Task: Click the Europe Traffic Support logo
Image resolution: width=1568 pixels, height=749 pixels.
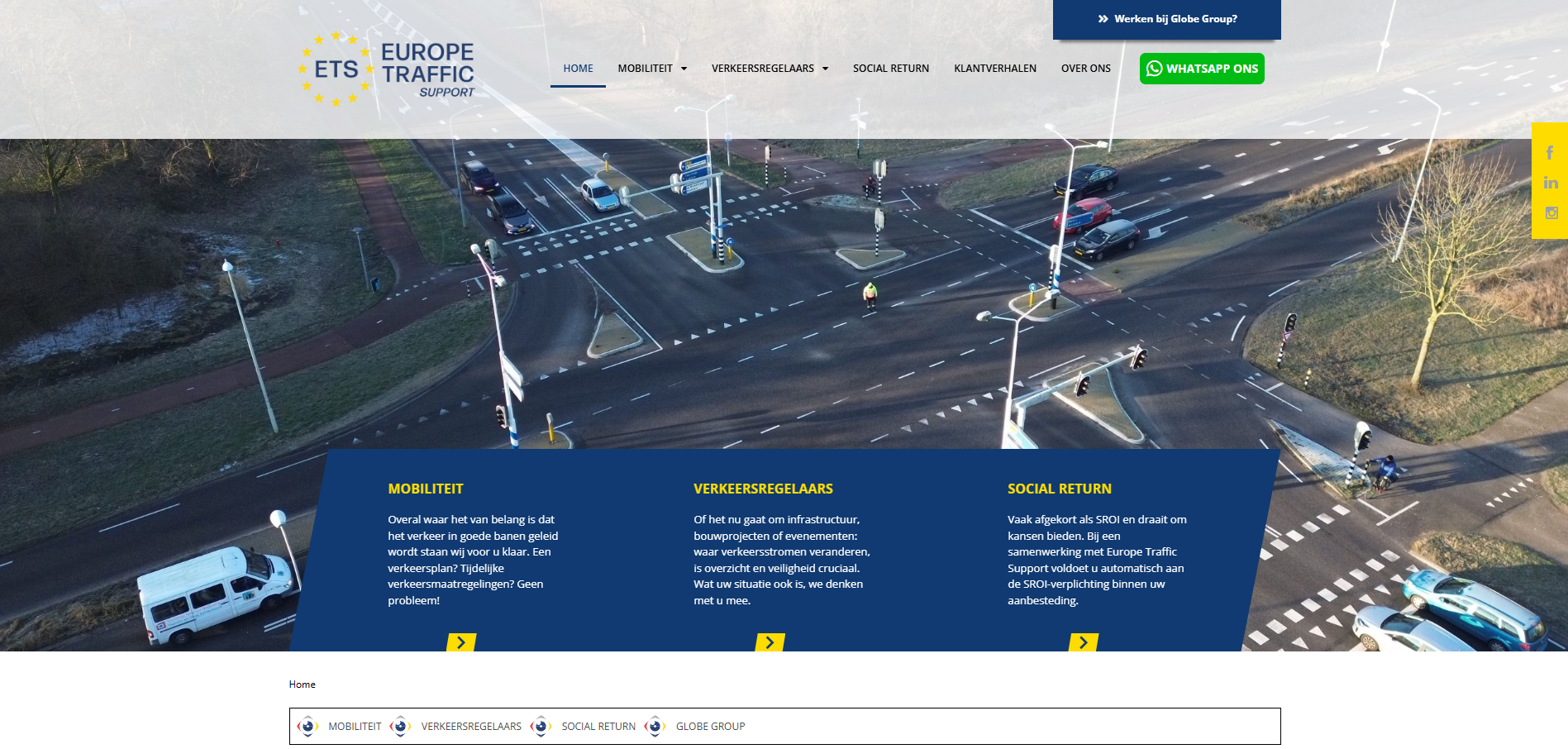Action: pos(387,69)
